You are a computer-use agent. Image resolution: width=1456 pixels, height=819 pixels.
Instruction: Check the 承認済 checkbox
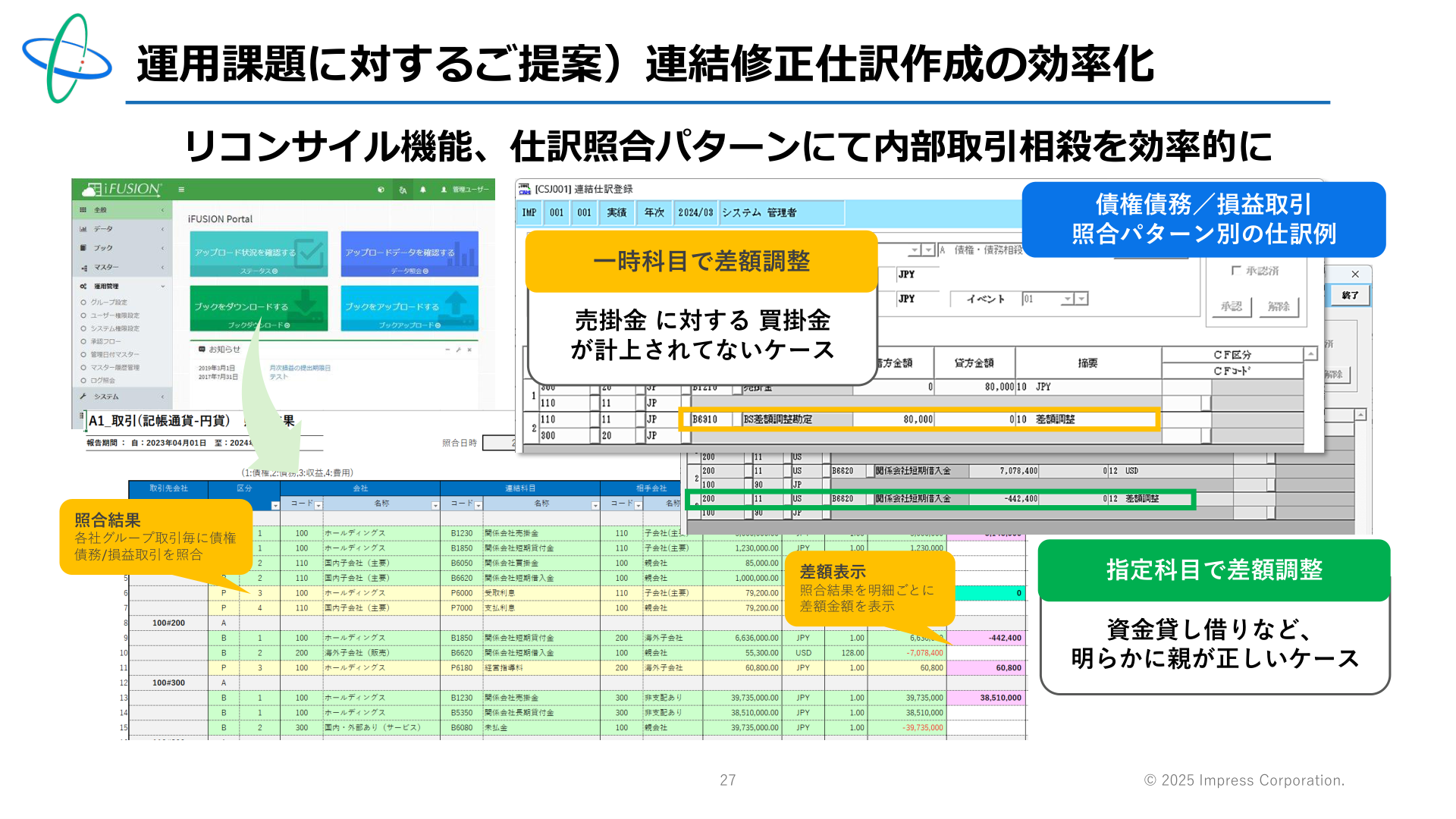(x=1236, y=271)
